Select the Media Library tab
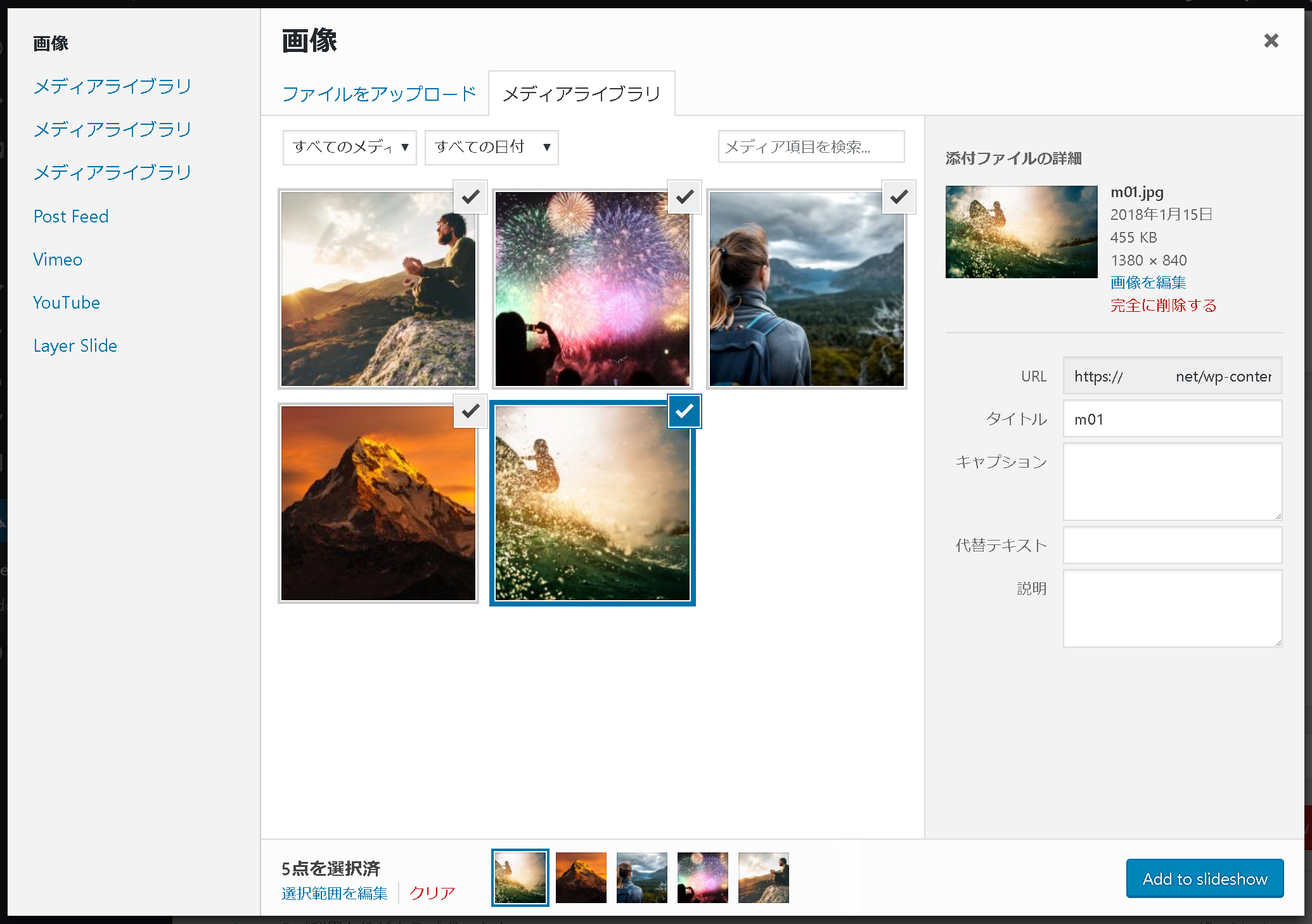Image resolution: width=1312 pixels, height=924 pixels. pyautogui.click(x=581, y=94)
